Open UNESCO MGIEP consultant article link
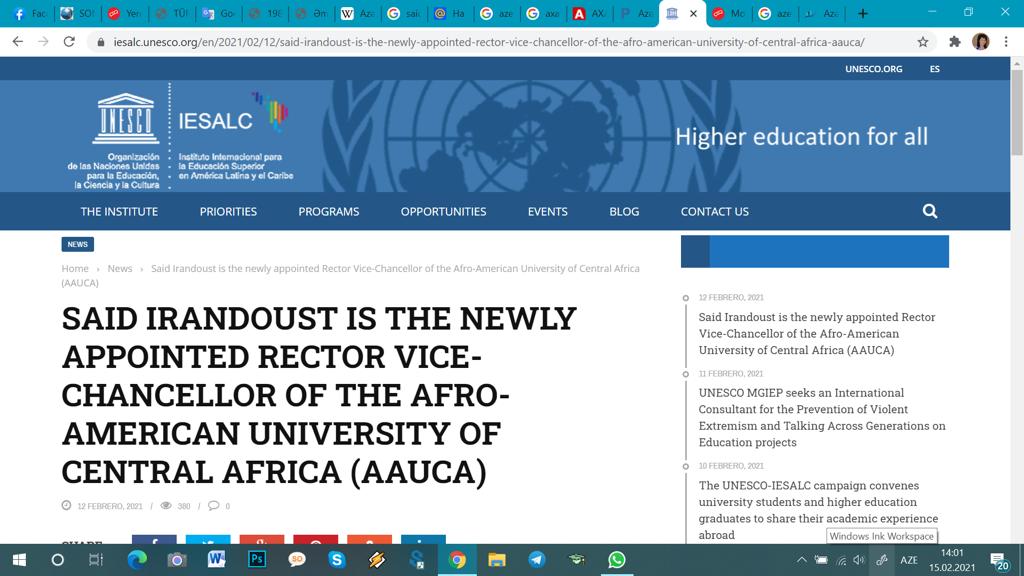This screenshot has width=1024, height=576. 822,417
